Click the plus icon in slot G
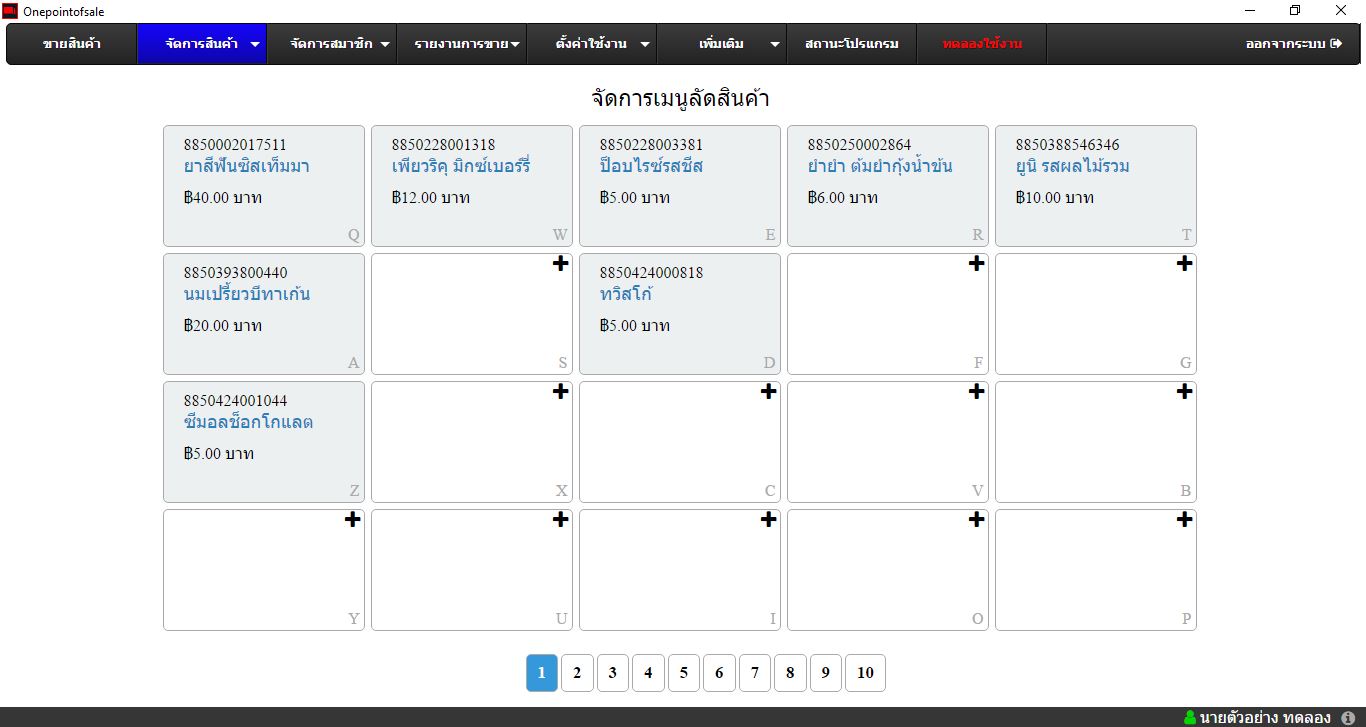The image size is (1366, 727). pos(1184,264)
